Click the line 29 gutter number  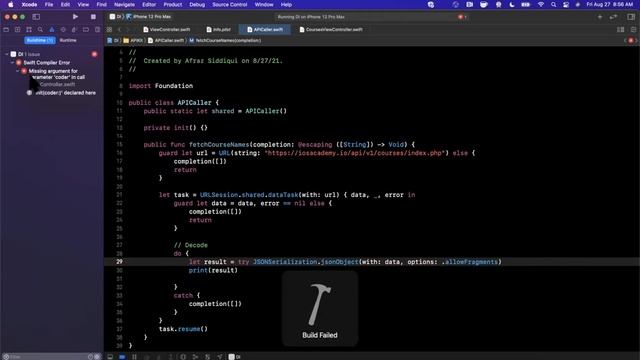tap(119, 262)
